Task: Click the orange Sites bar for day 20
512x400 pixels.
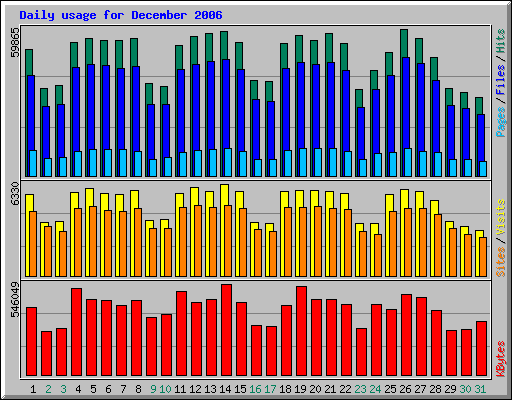Action: click(x=318, y=241)
